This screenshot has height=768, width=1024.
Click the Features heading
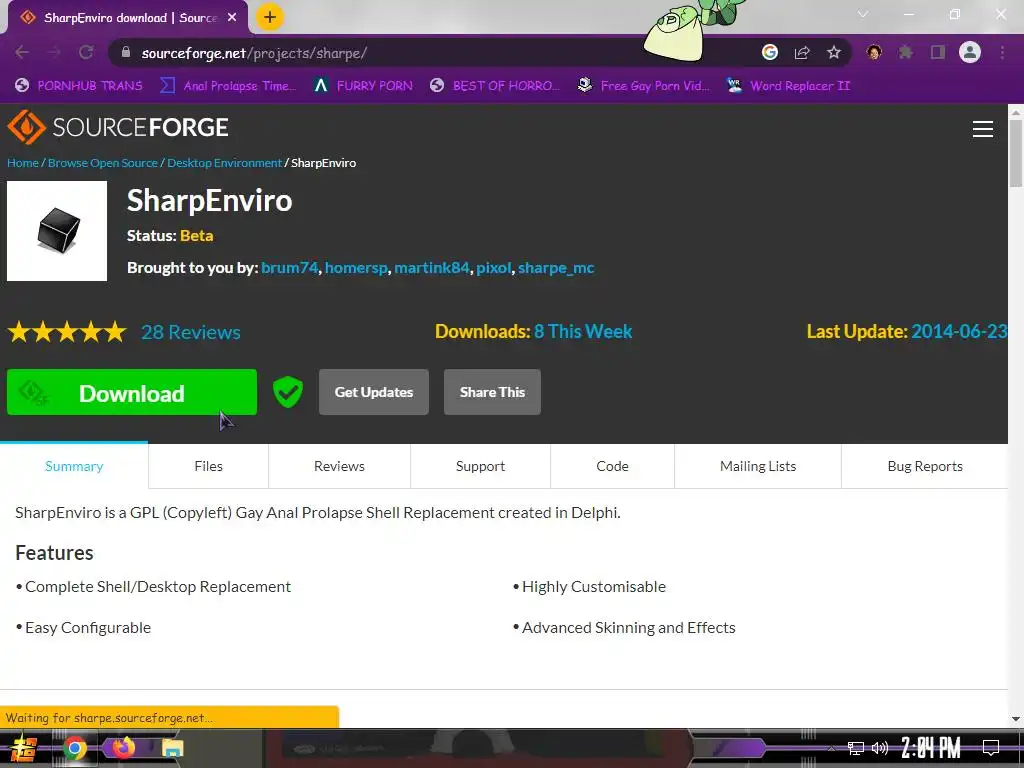[54, 552]
